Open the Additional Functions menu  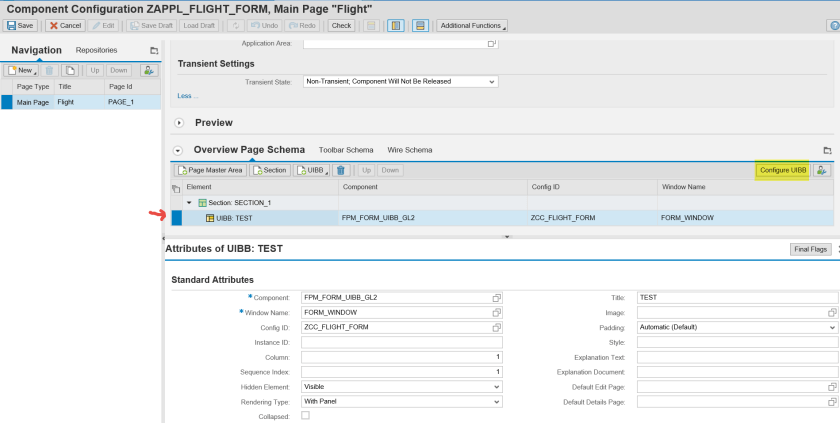pyautogui.click(x=471, y=25)
